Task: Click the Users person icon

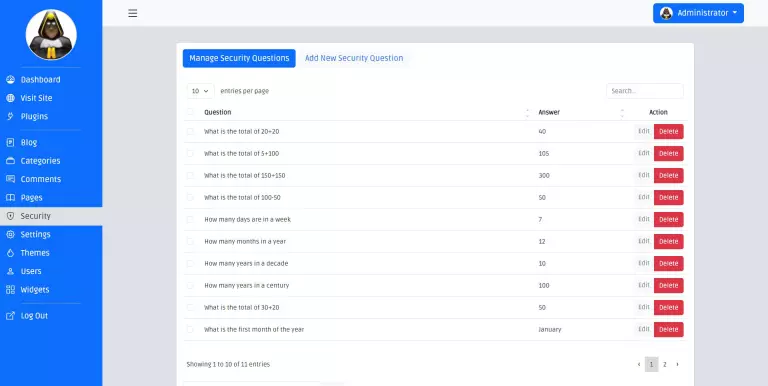Action: 10,271
